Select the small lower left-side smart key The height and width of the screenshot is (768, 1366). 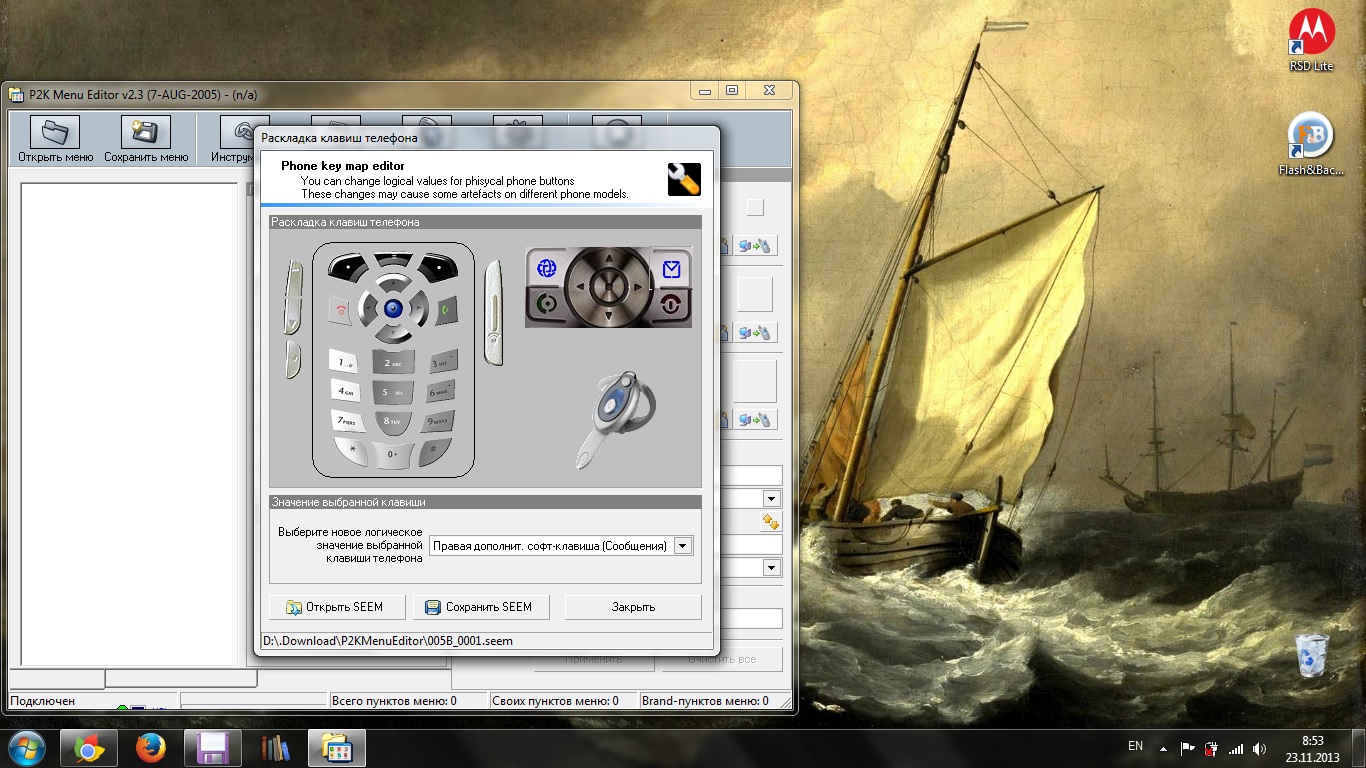(x=292, y=359)
